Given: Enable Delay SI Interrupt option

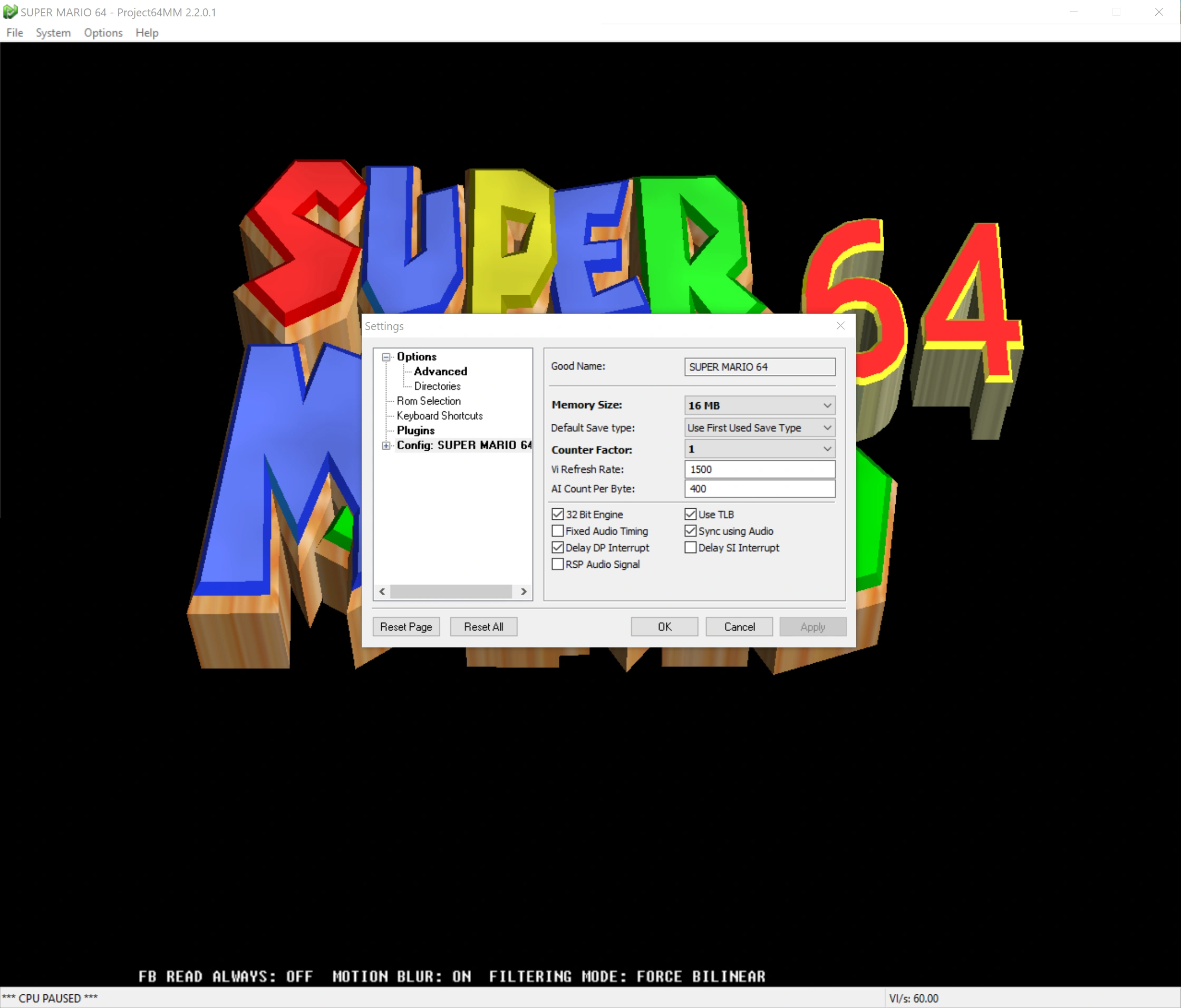Looking at the screenshot, I should (x=690, y=548).
